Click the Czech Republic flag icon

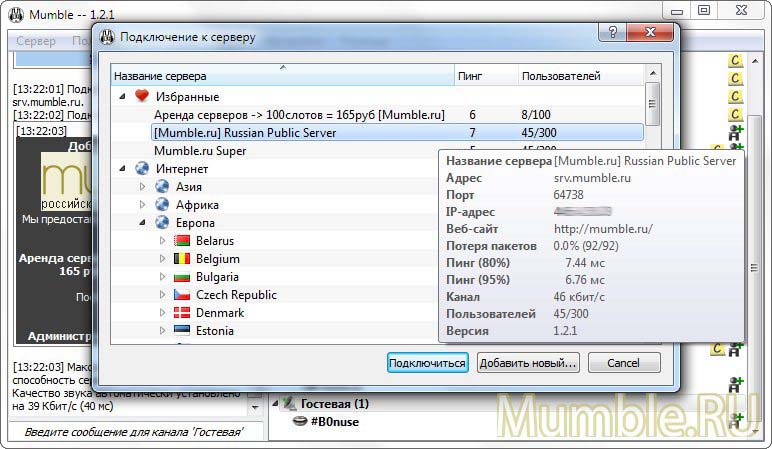tap(182, 295)
